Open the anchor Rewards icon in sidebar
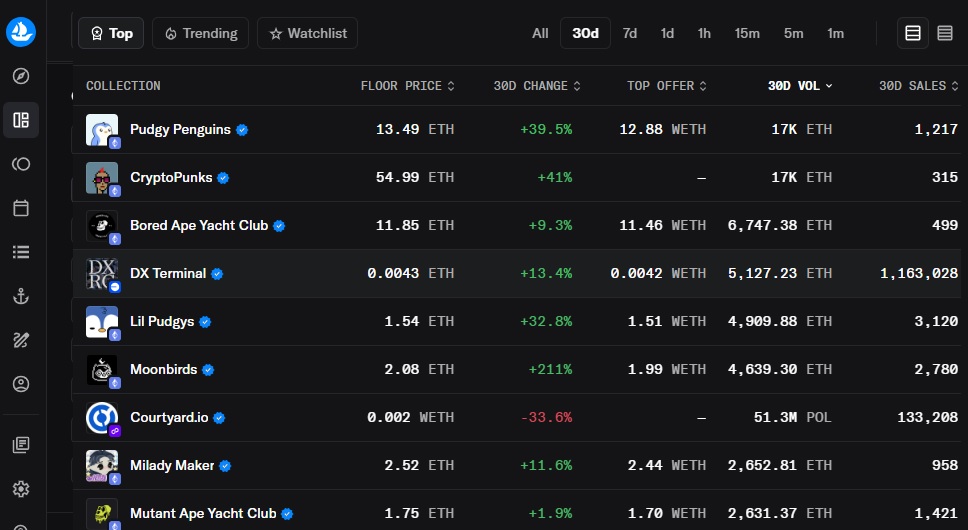 tap(21, 296)
